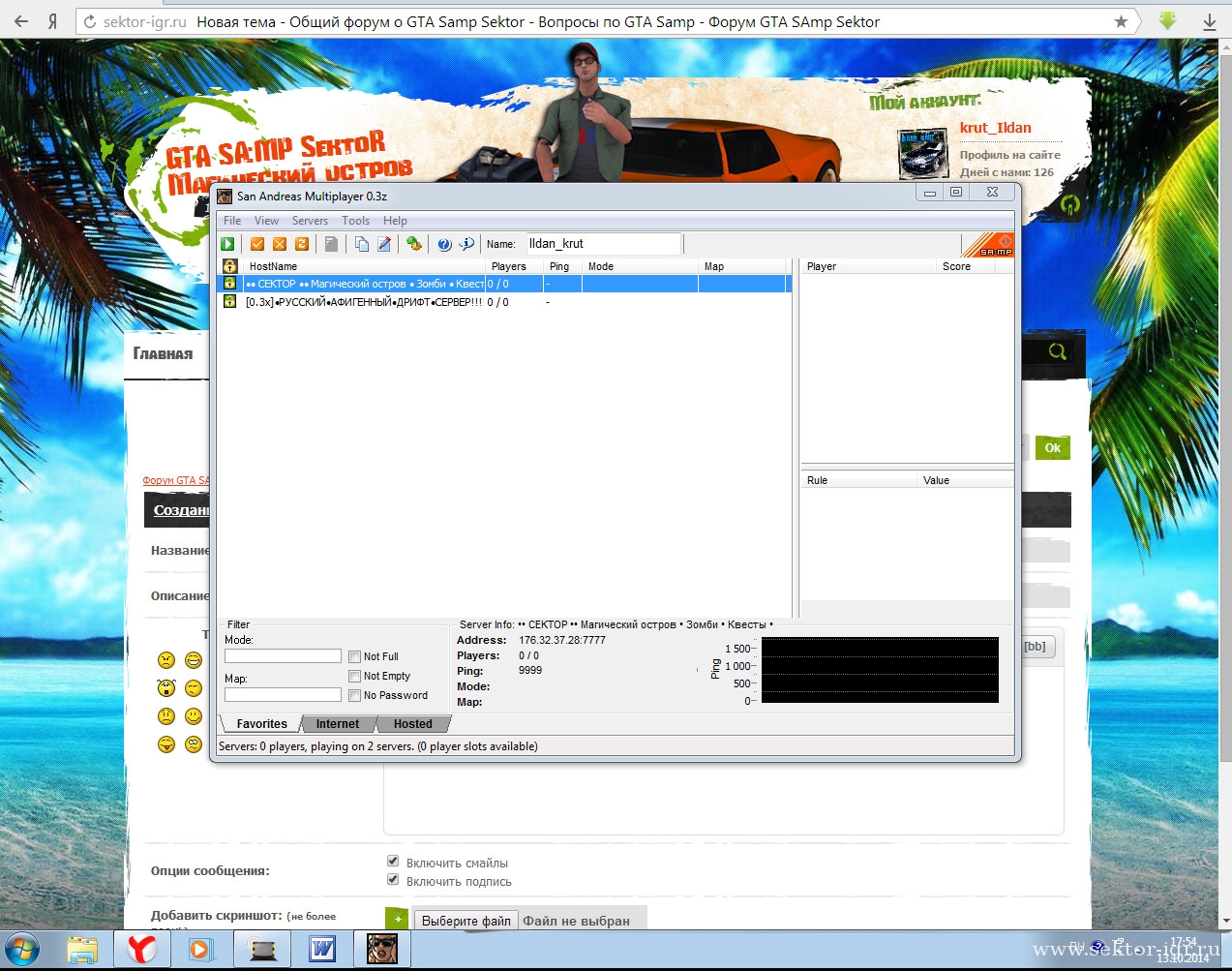Screen dimensions: 1232x971
Task: Click the browser reload icon near the address
Action: click(x=90, y=21)
